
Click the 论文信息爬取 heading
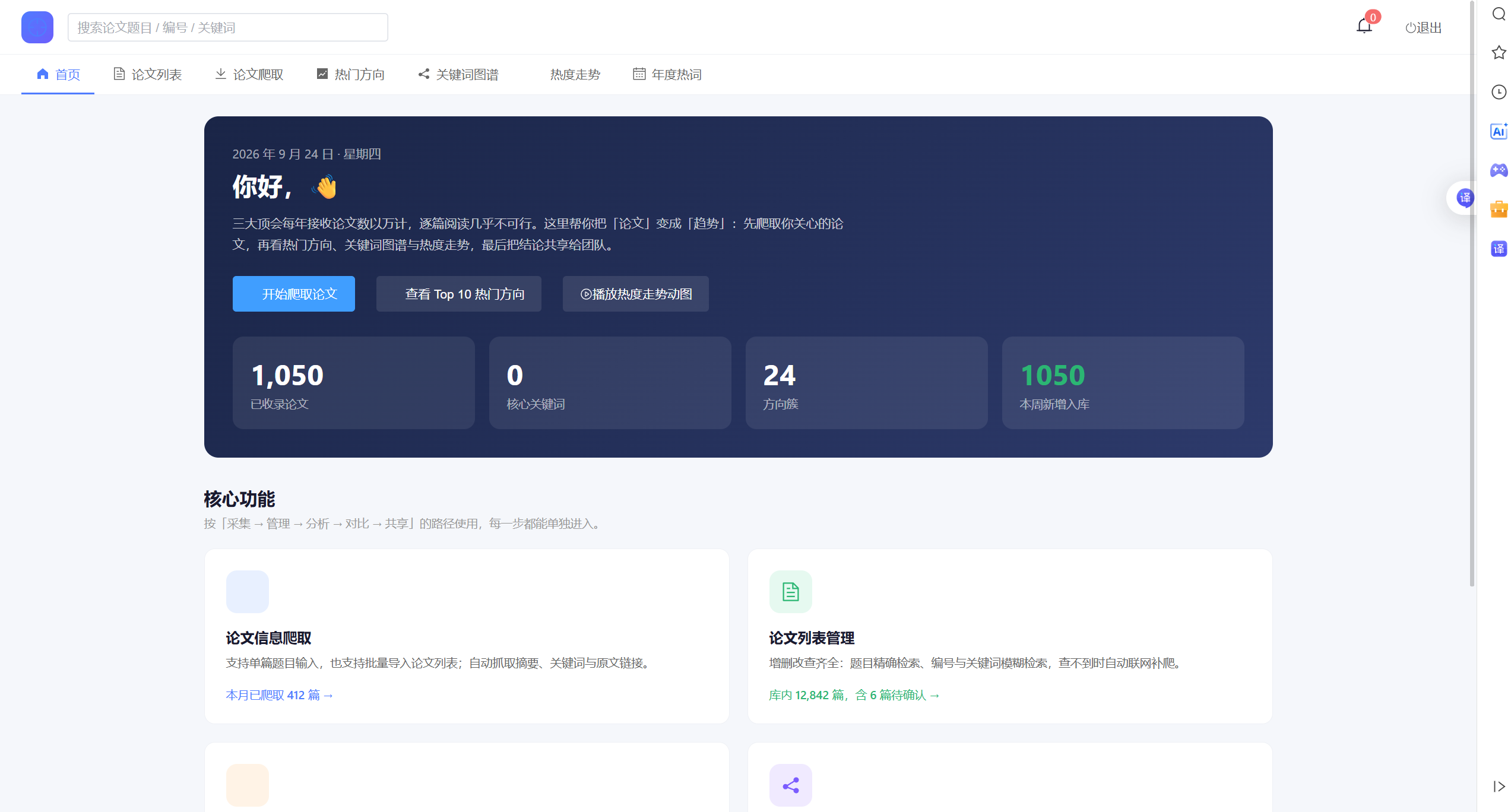(268, 638)
